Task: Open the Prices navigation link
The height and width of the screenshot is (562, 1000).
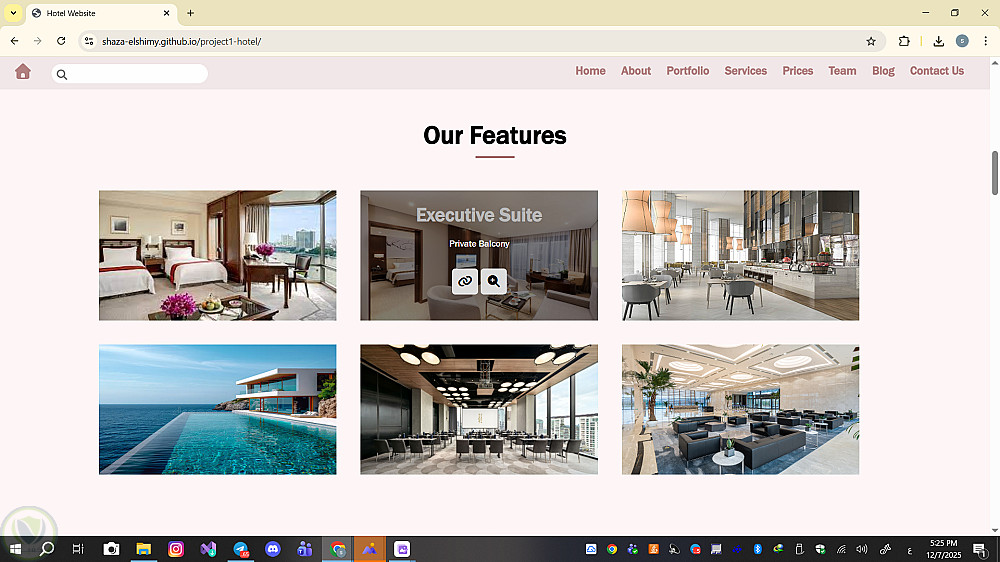Action: pos(798,71)
